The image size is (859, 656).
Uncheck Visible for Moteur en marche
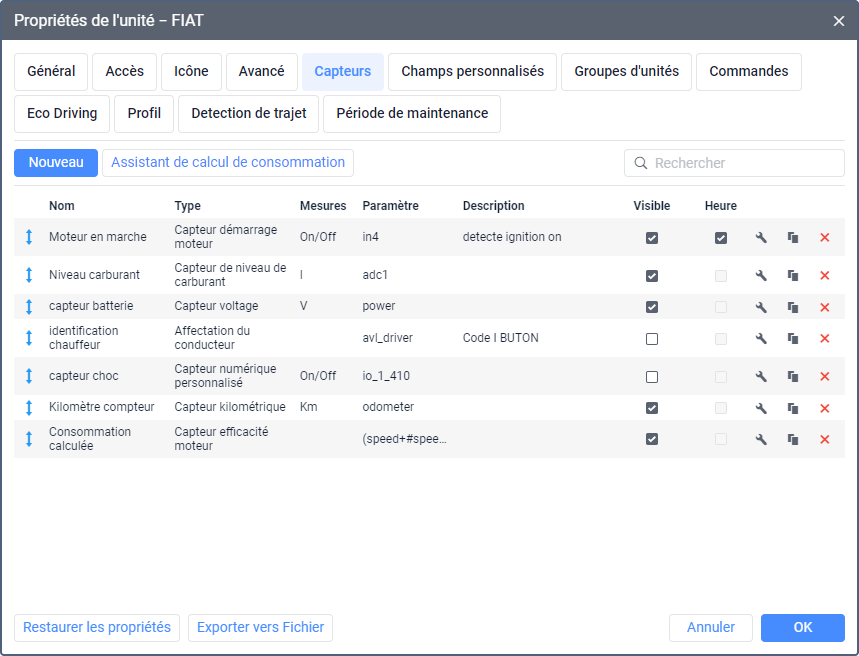pos(652,238)
